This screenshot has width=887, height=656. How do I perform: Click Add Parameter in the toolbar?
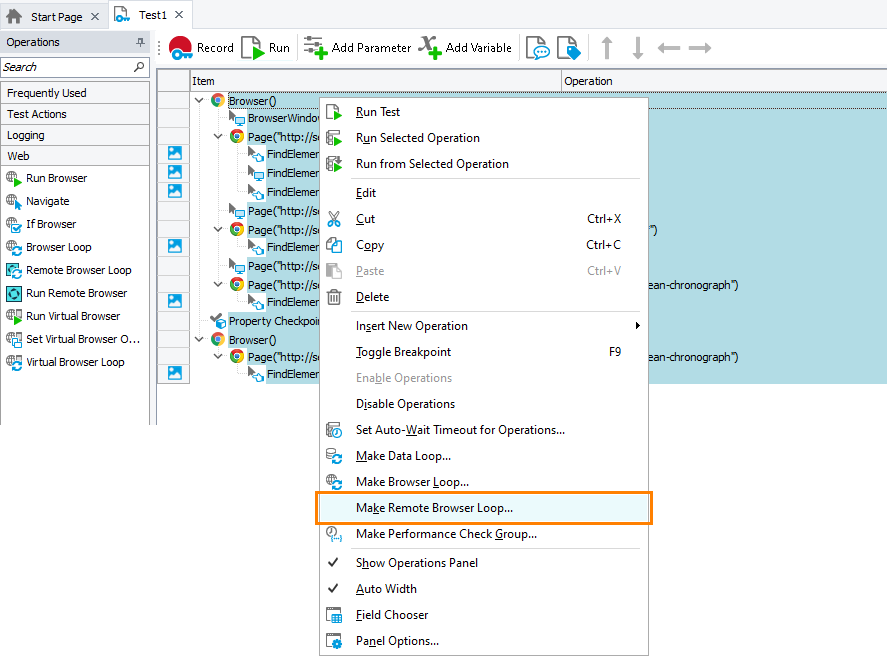(357, 48)
